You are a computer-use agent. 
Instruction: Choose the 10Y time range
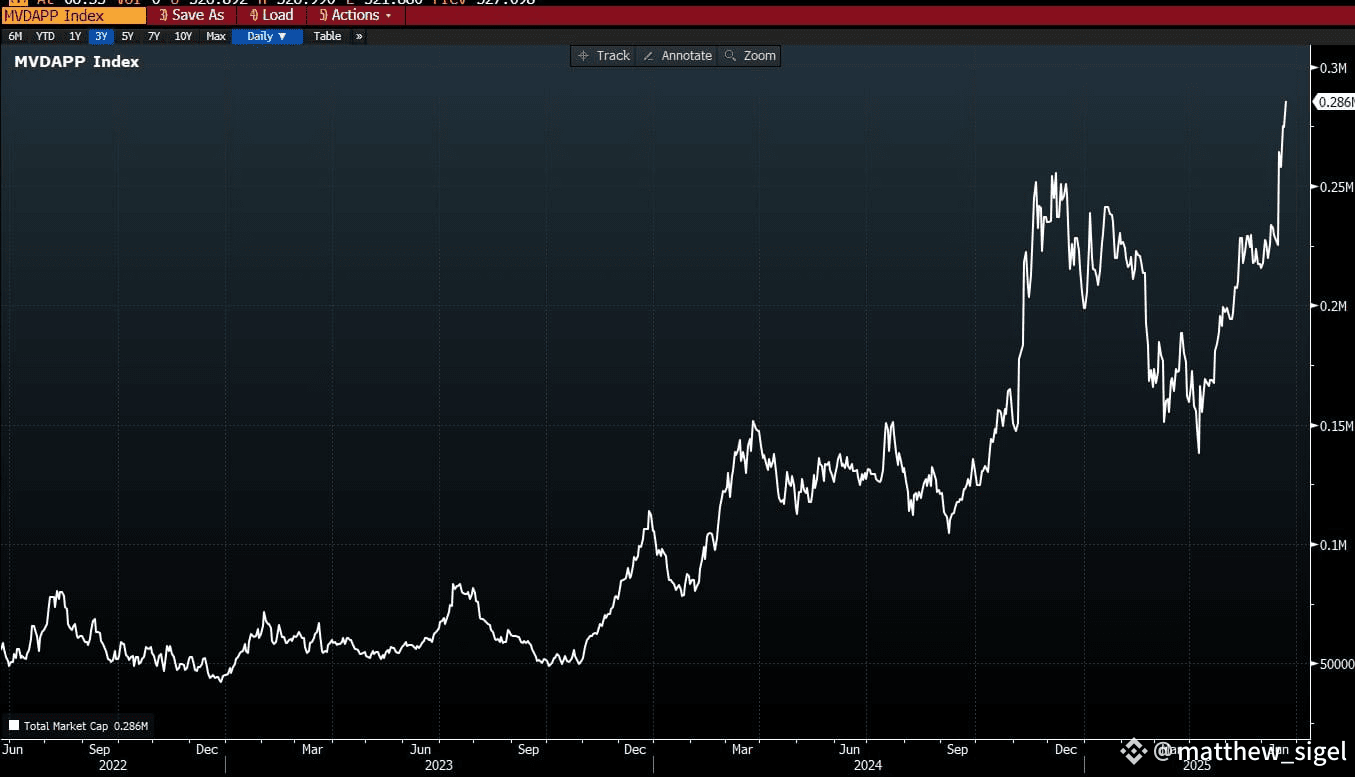[183, 36]
